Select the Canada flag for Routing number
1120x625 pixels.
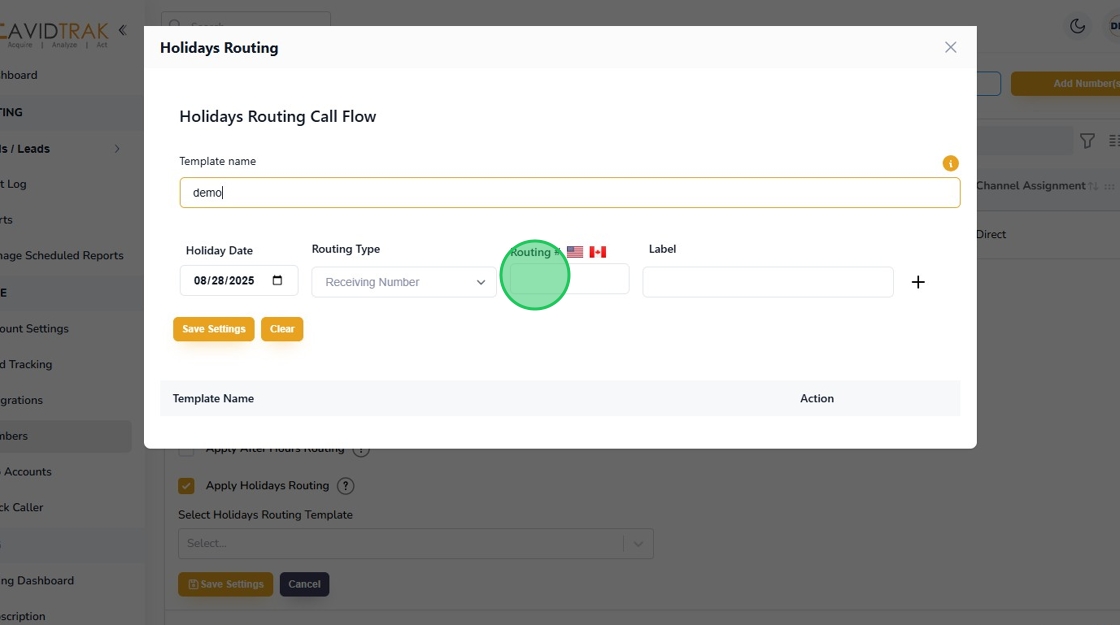[598, 251]
